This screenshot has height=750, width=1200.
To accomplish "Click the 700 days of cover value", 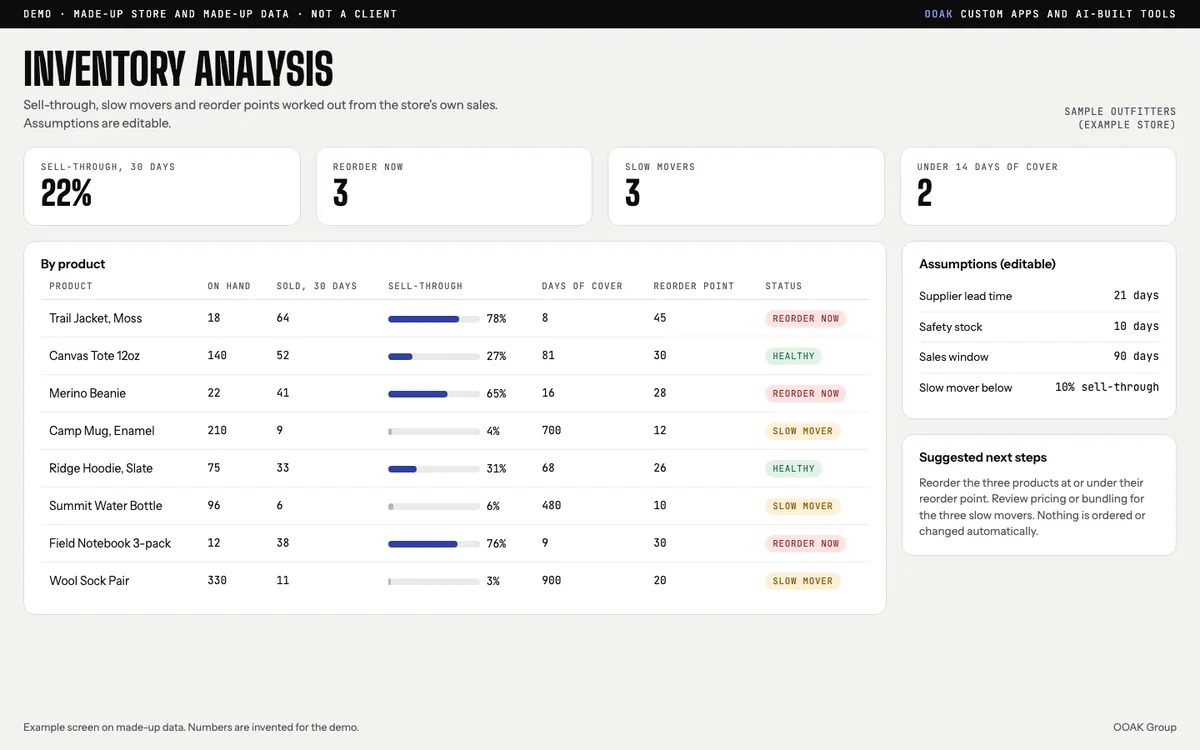I will pyautogui.click(x=551, y=431).
